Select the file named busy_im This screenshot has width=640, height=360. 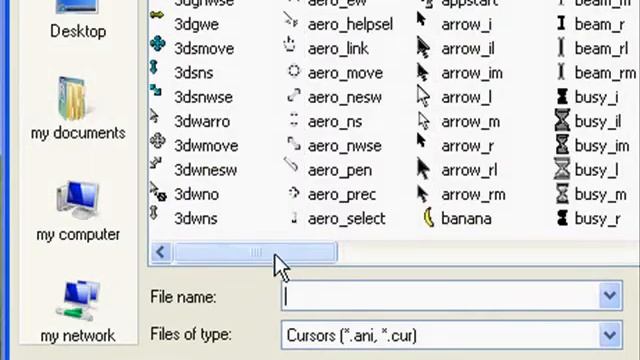[602, 146]
